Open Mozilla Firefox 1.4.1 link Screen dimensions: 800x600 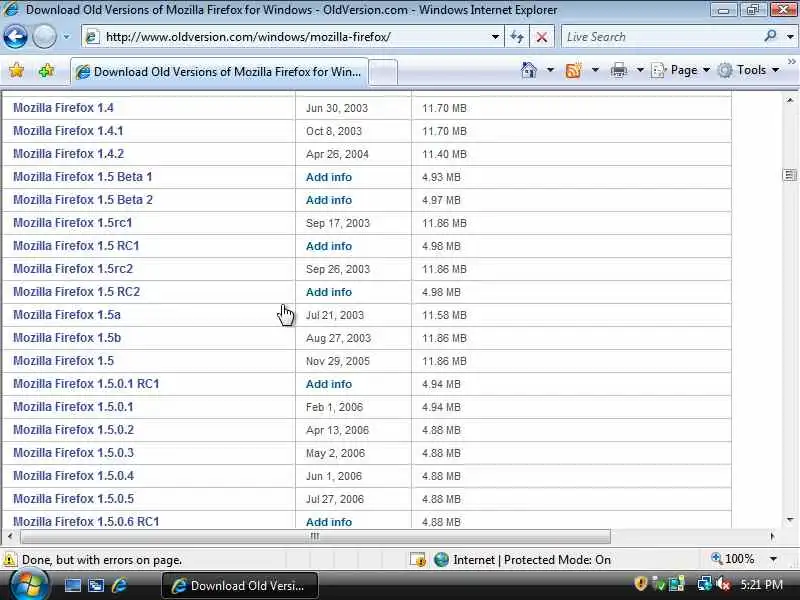click(68, 131)
